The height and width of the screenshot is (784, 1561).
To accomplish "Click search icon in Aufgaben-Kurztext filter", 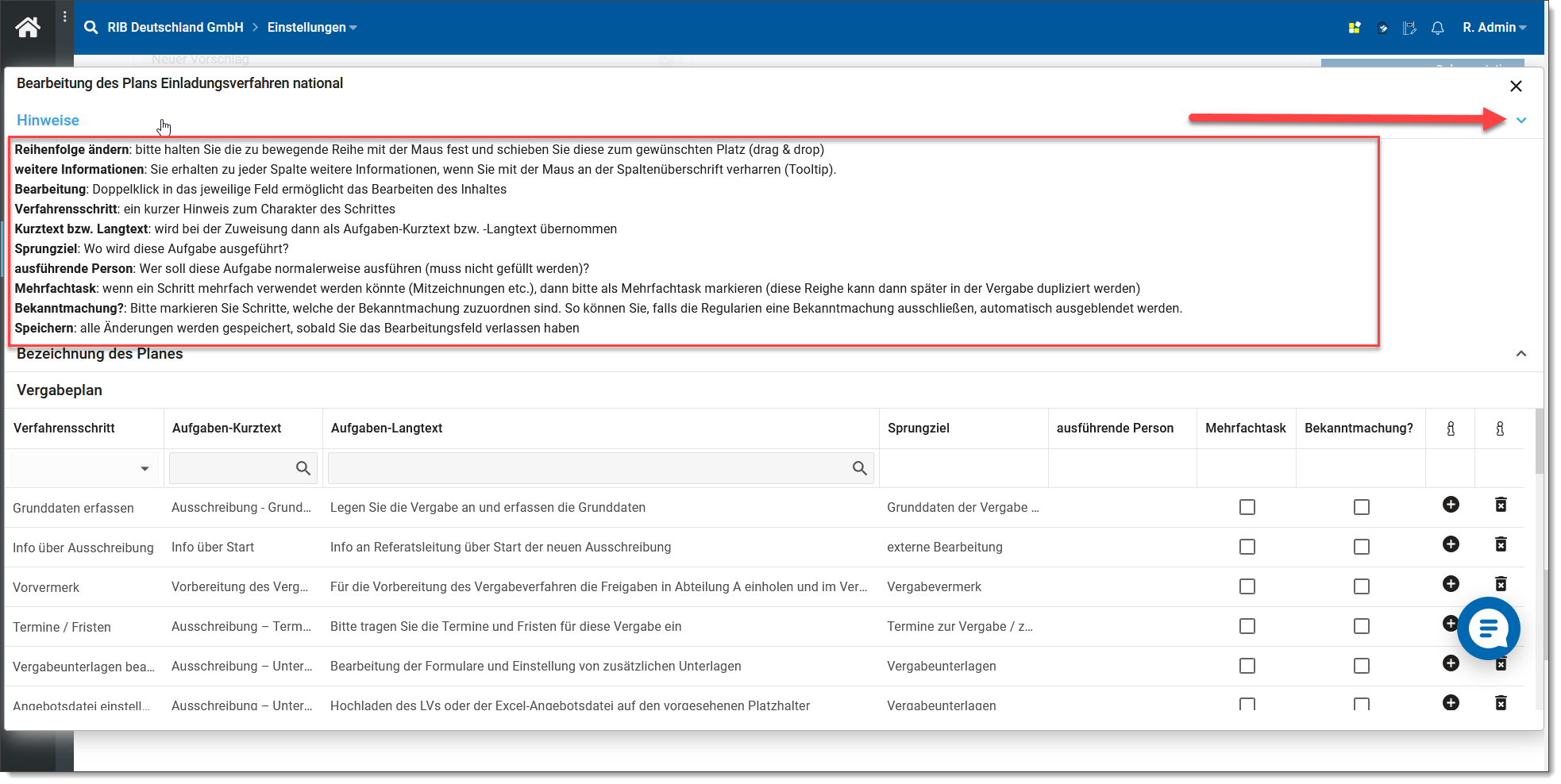I will 303,468.
